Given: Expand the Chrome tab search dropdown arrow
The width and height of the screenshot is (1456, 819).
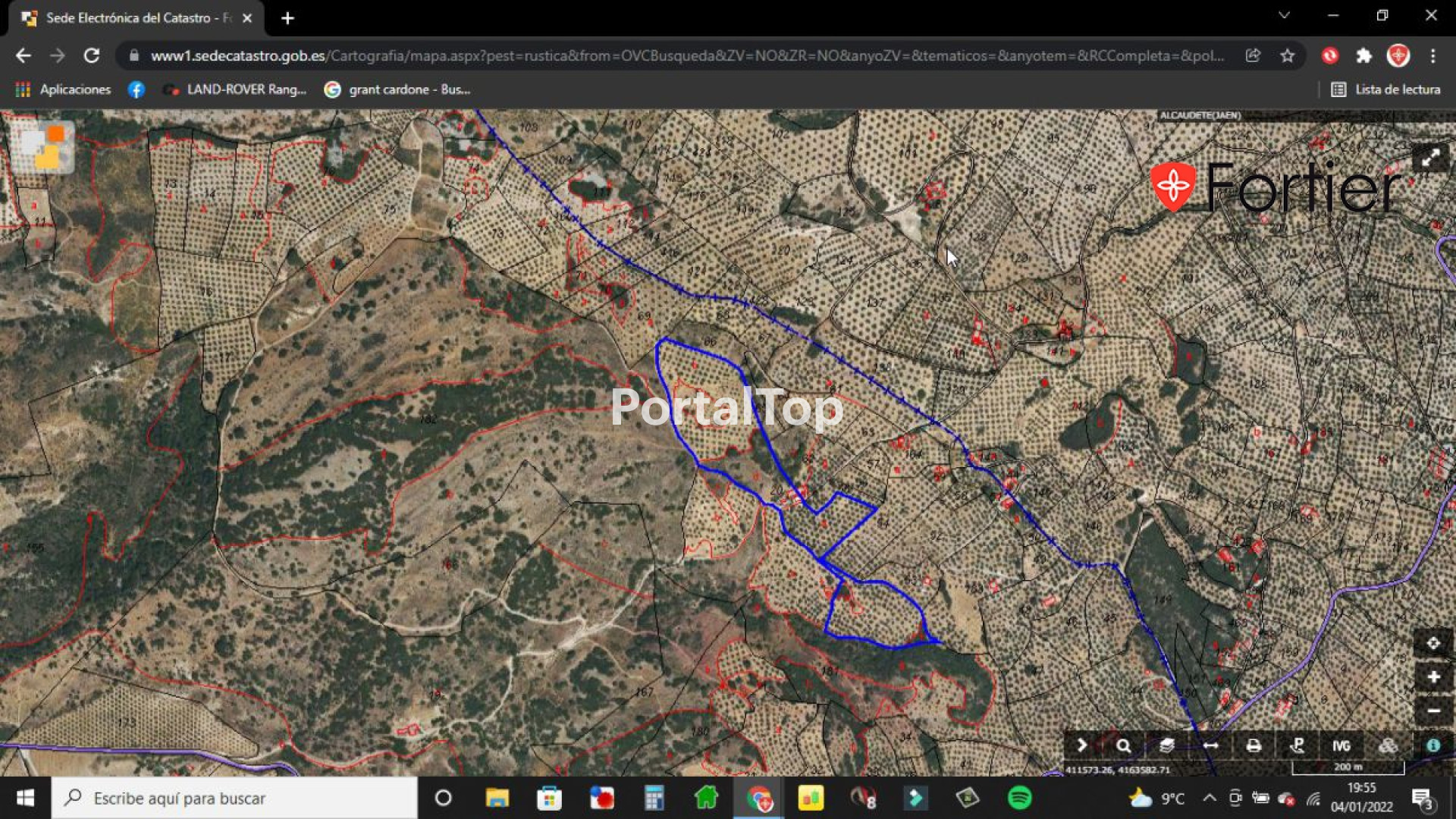Looking at the screenshot, I should (1283, 16).
